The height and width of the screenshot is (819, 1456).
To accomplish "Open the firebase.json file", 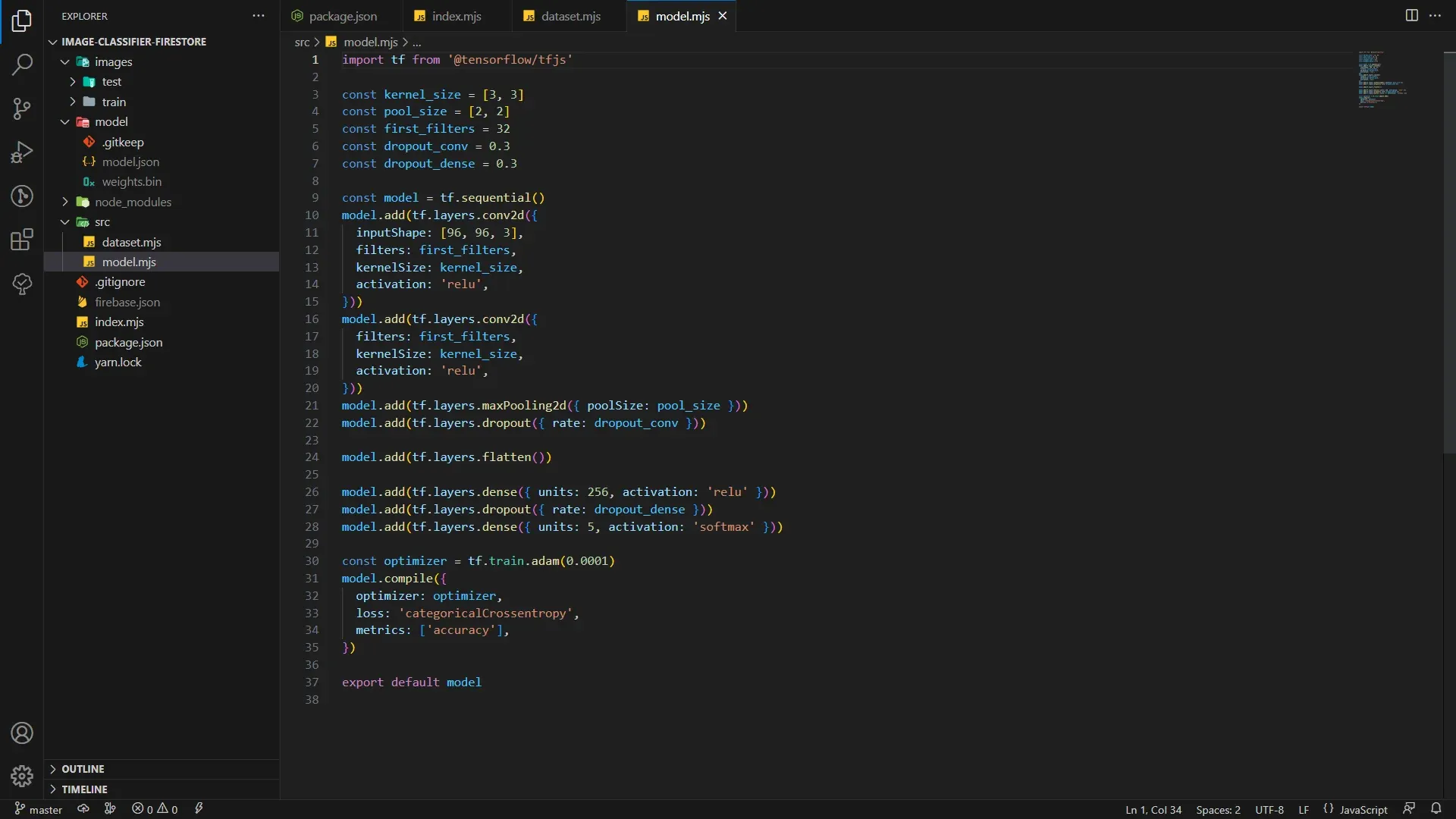I will (x=127, y=302).
